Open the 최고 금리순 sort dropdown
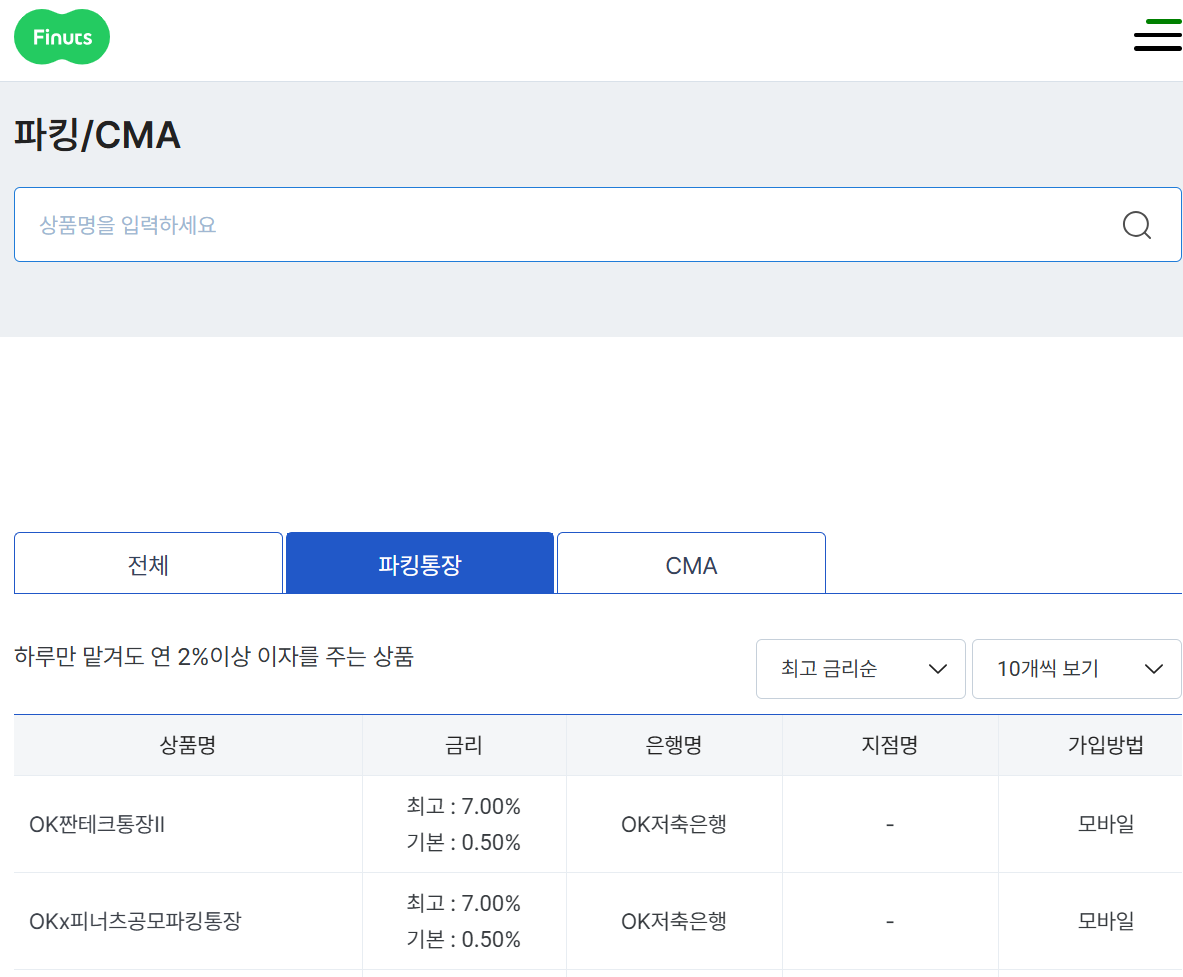 (x=861, y=668)
